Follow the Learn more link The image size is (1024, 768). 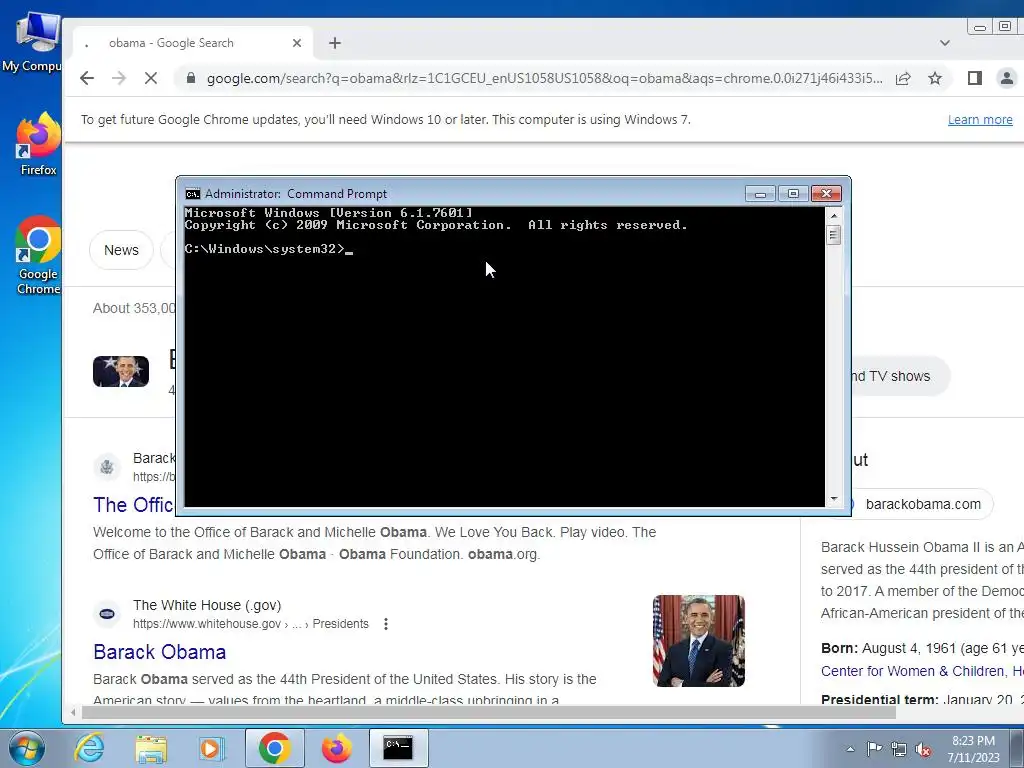click(980, 120)
